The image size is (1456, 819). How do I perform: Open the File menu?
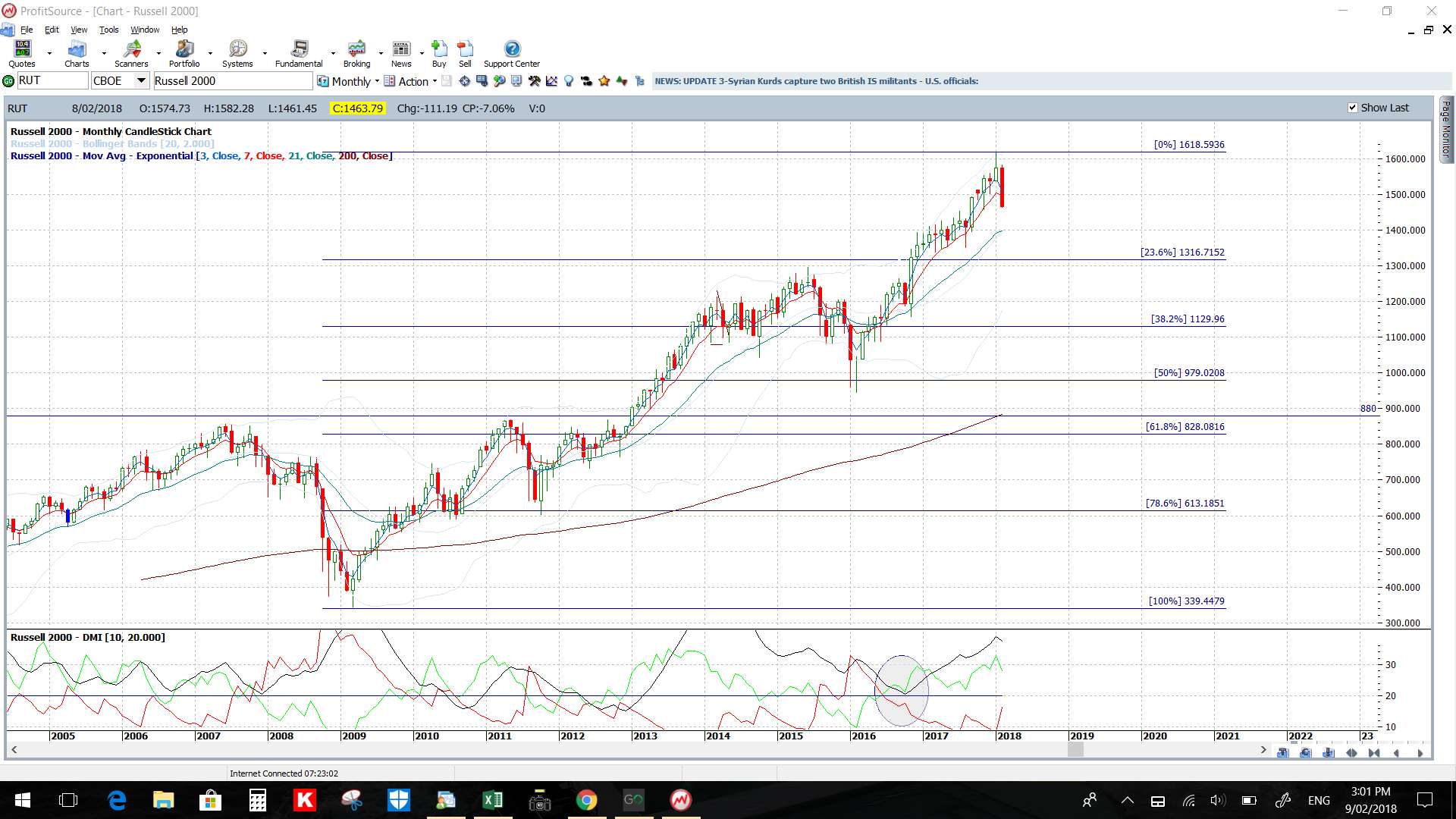click(x=27, y=30)
